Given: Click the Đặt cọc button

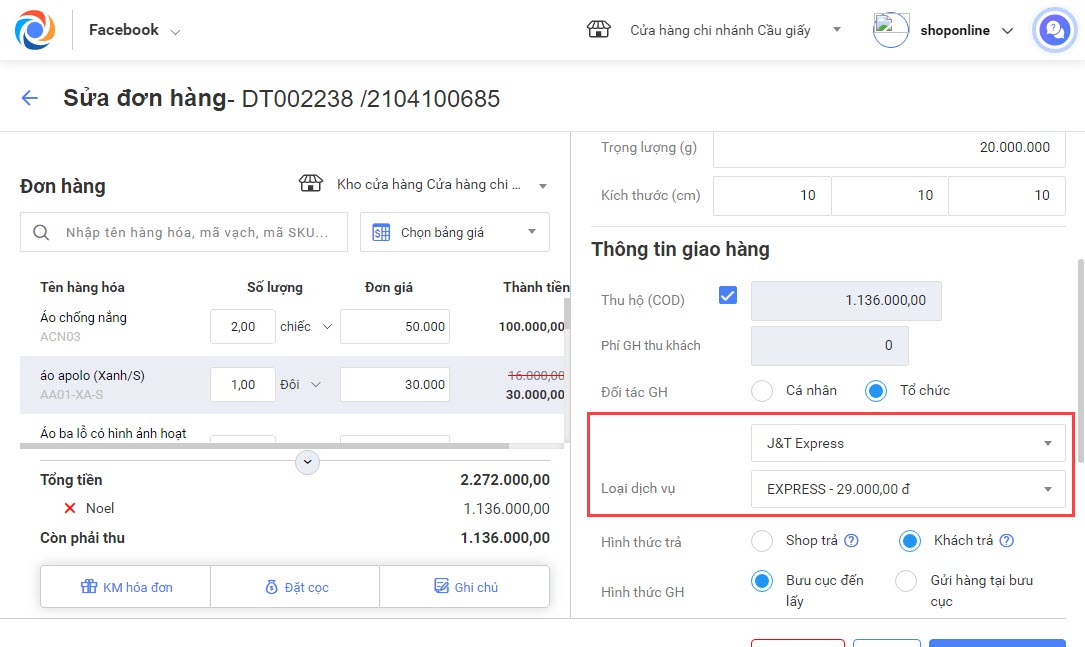Looking at the screenshot, I should coord(296,587).
